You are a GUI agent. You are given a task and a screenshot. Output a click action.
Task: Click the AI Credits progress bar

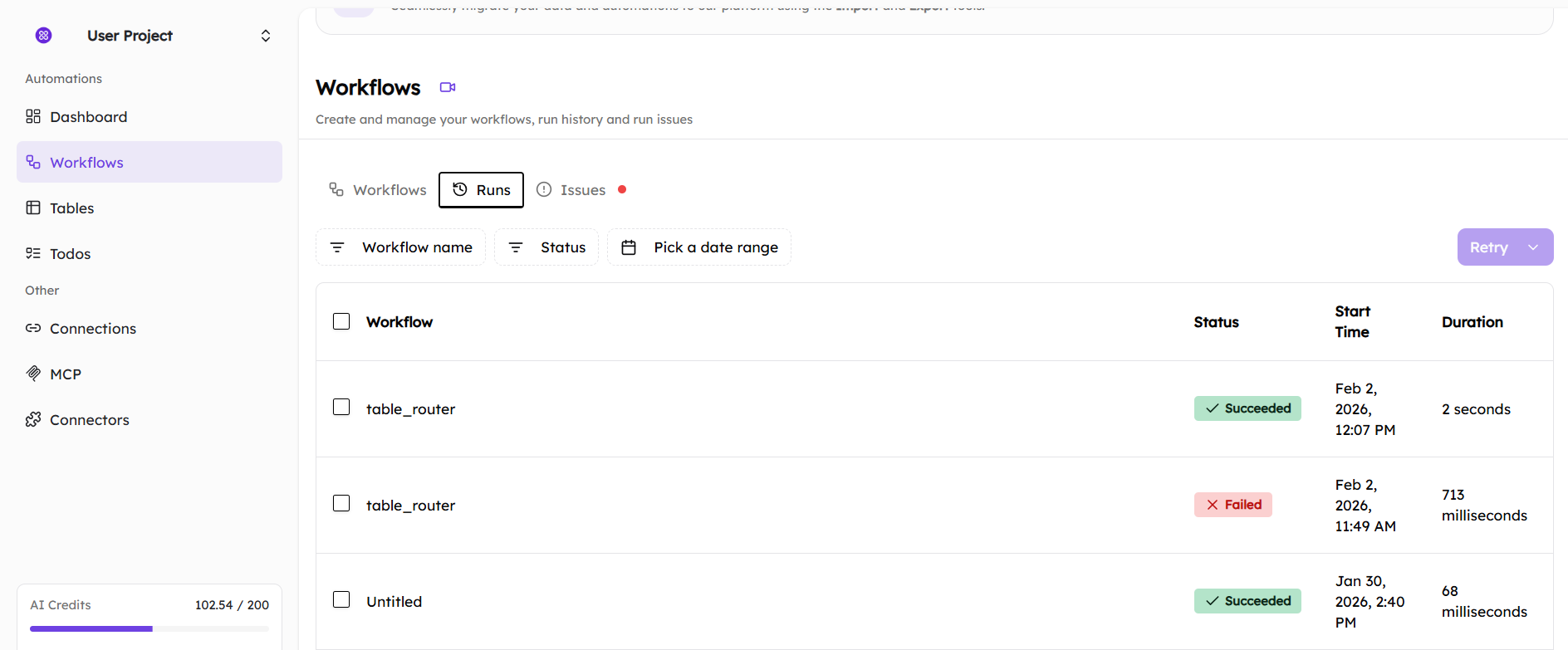(x=149, y=628)
